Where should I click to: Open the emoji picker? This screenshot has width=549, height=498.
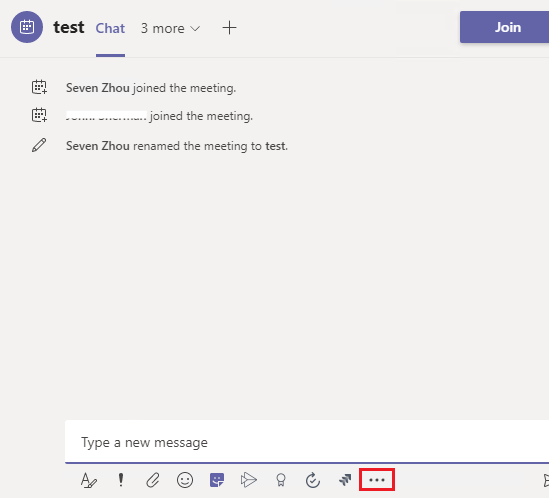(185, 480)
